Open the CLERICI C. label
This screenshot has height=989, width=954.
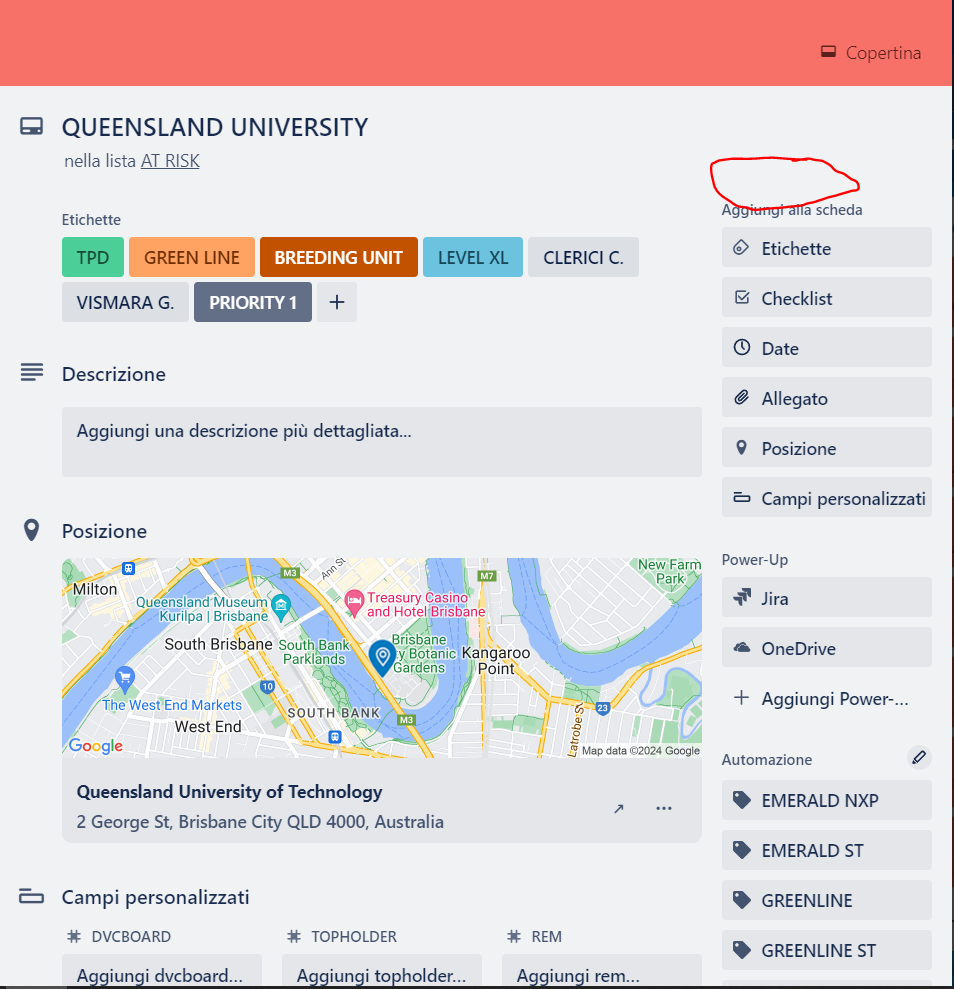[x=583, y=257]
